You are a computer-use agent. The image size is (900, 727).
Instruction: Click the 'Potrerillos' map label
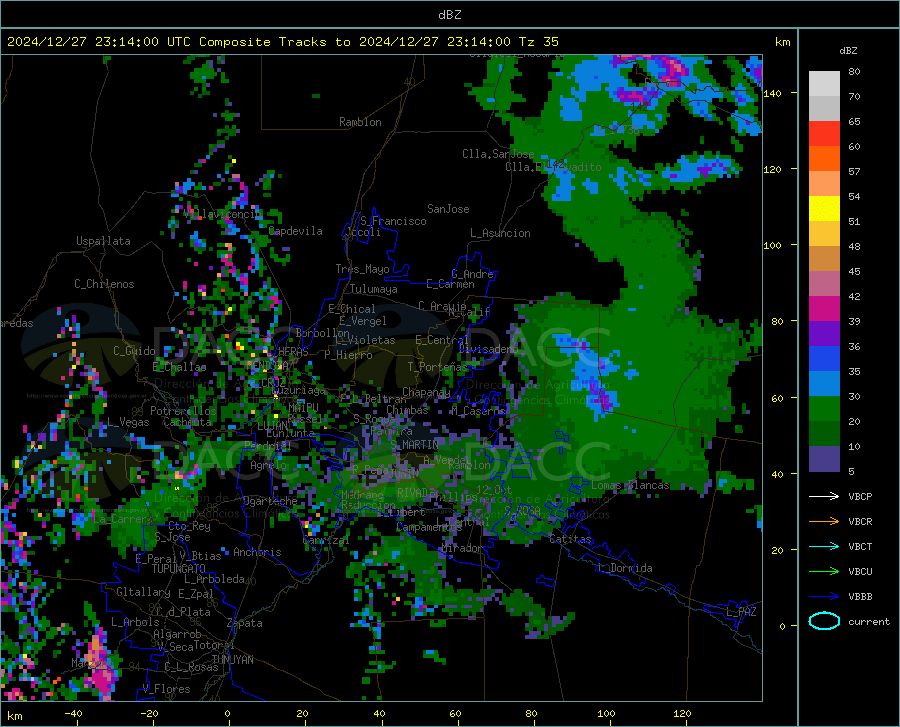coord(183,411)
